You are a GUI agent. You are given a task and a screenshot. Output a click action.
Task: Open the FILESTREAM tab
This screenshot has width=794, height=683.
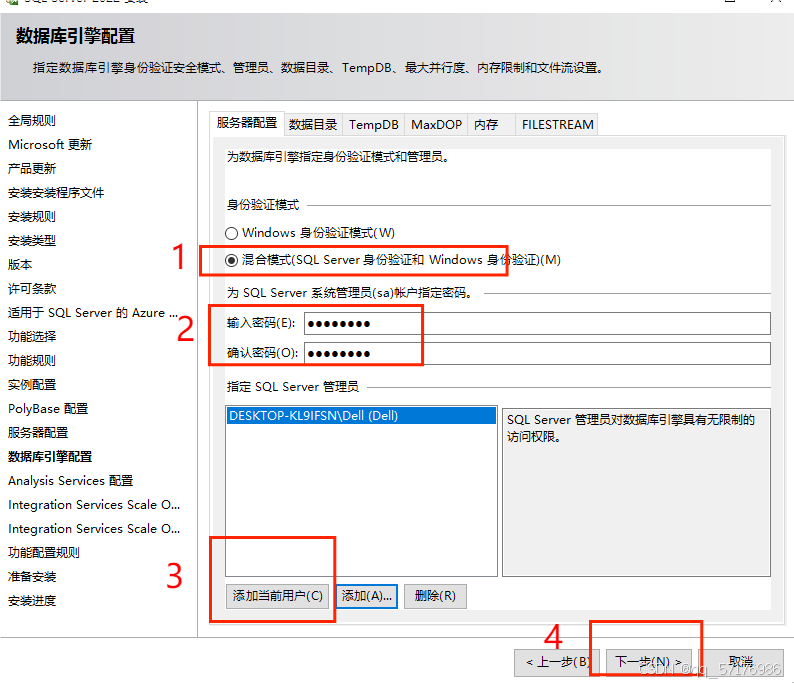(x=557, y=125)
